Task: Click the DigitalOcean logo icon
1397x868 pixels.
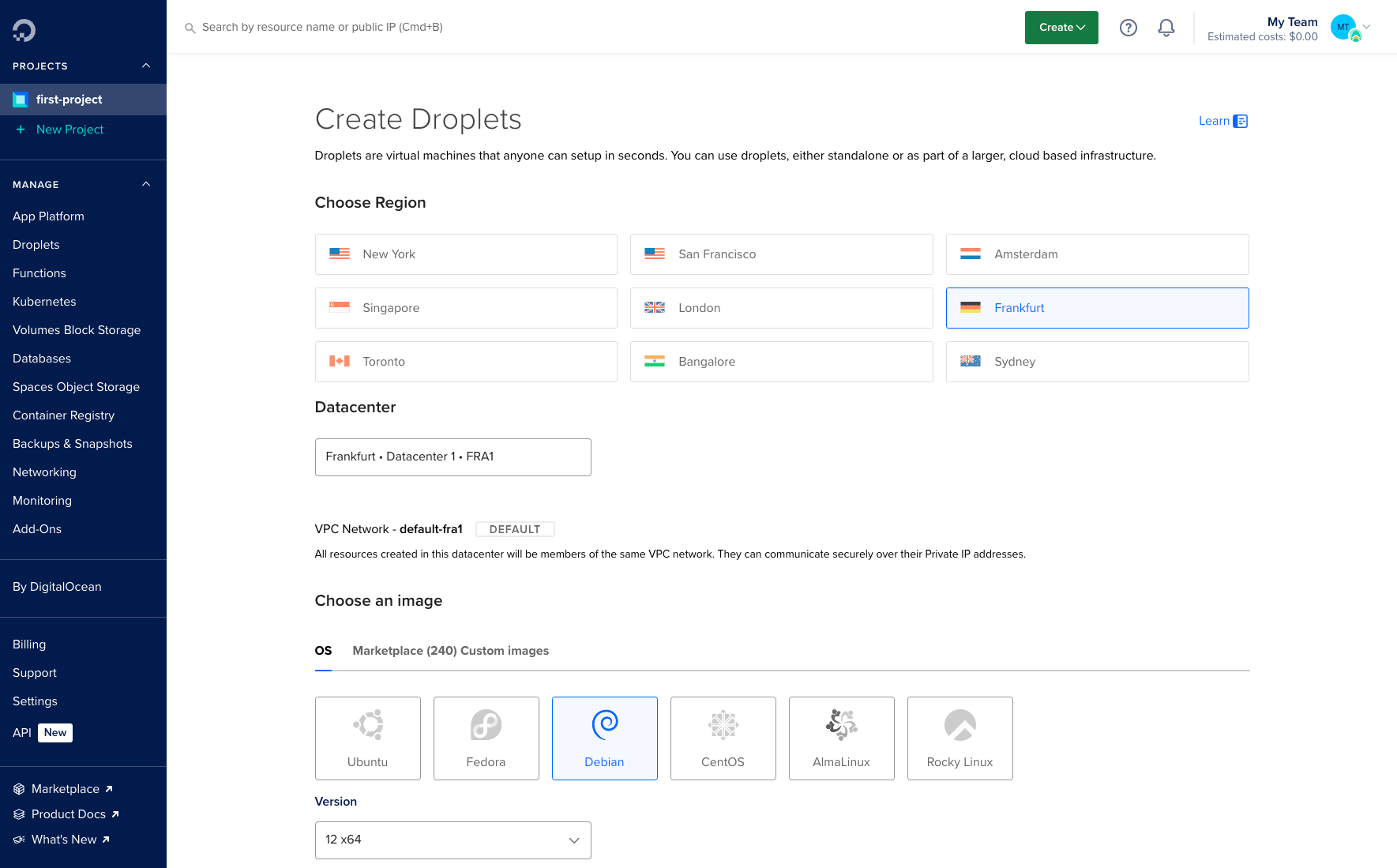Action: point(24,30)
